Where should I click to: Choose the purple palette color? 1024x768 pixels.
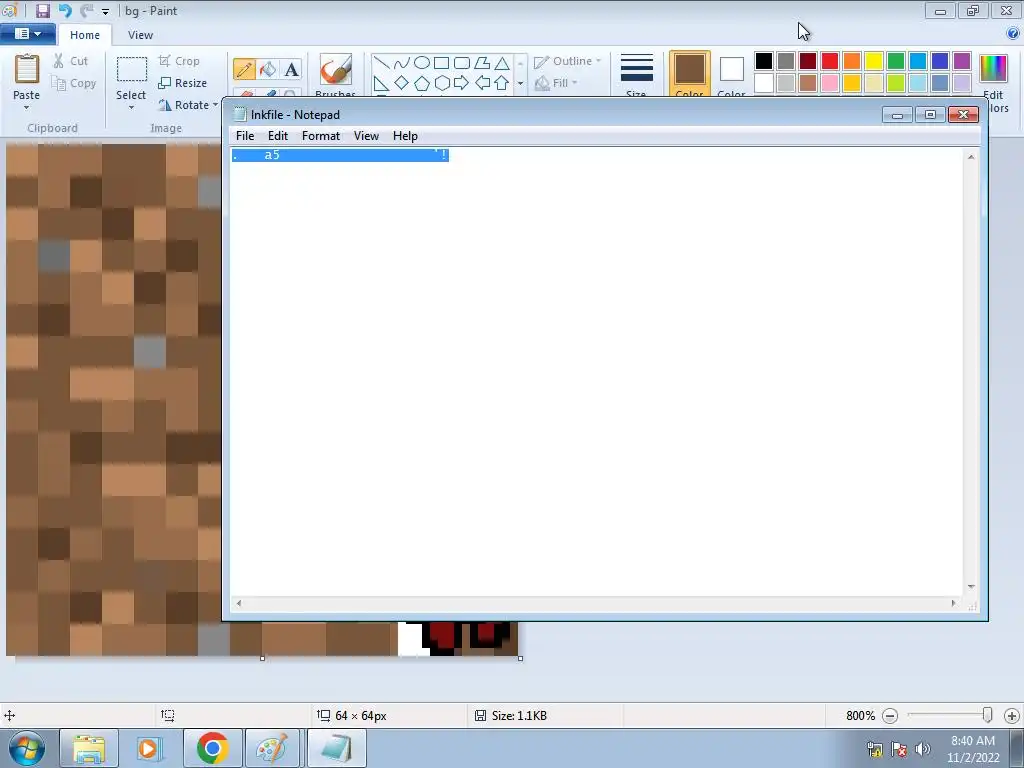[x=961, y=61]
